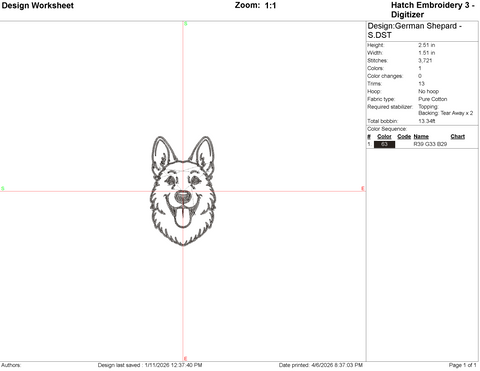Click the 'Required stabilizer:' label
Image resolution: width=480 pixels, height=371 pixels.
click(390, 107)
